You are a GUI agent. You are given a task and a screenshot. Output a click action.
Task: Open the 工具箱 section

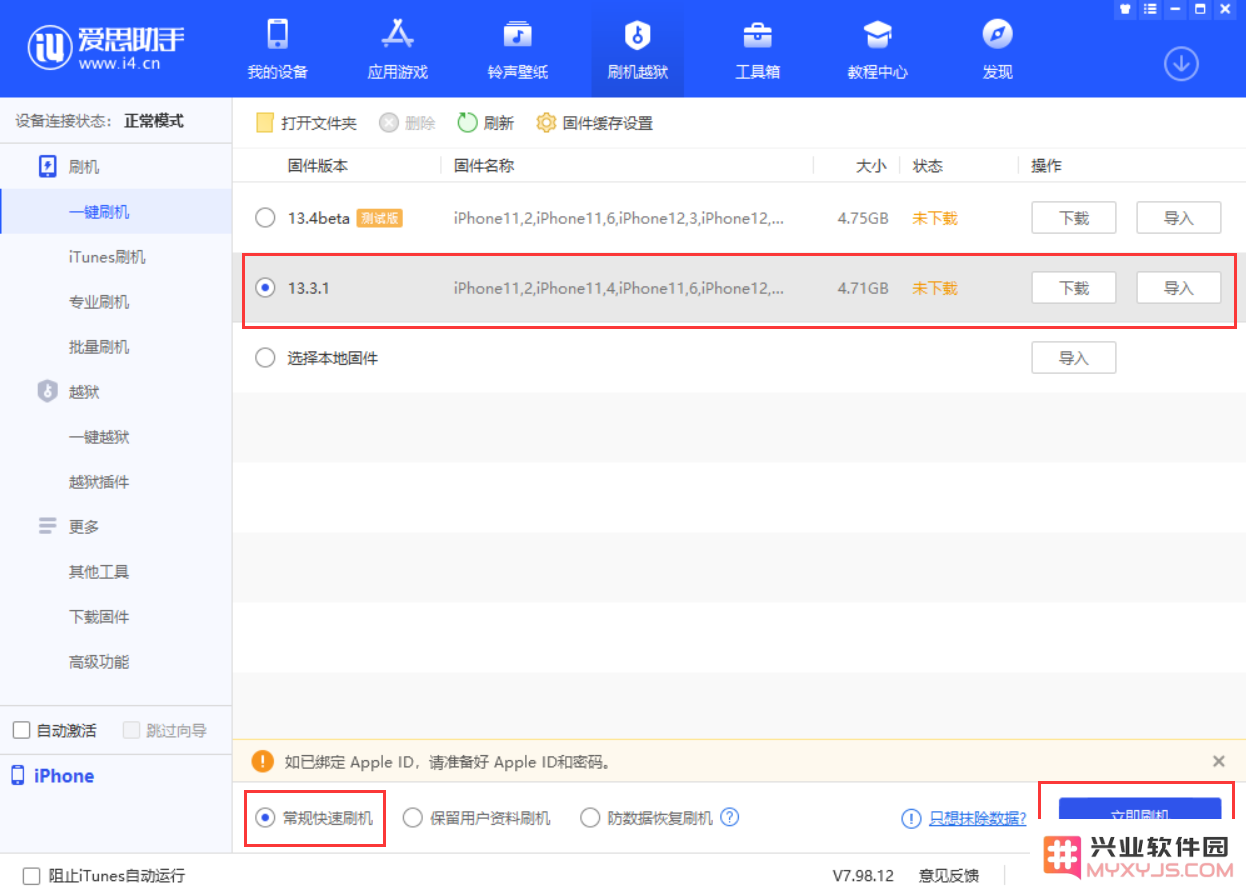coord(757,49)
